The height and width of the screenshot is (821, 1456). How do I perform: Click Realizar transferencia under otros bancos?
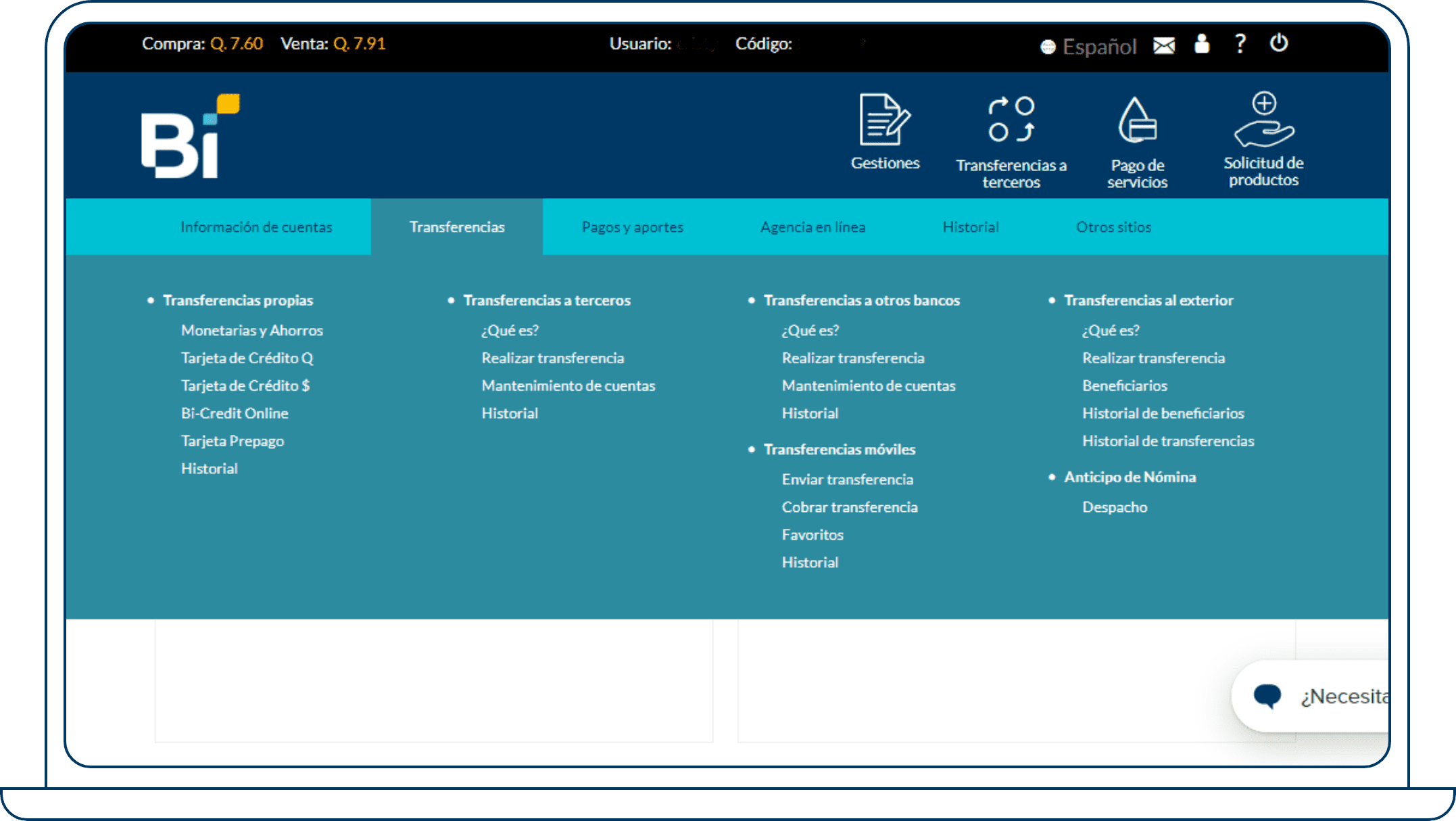(853, 358)
